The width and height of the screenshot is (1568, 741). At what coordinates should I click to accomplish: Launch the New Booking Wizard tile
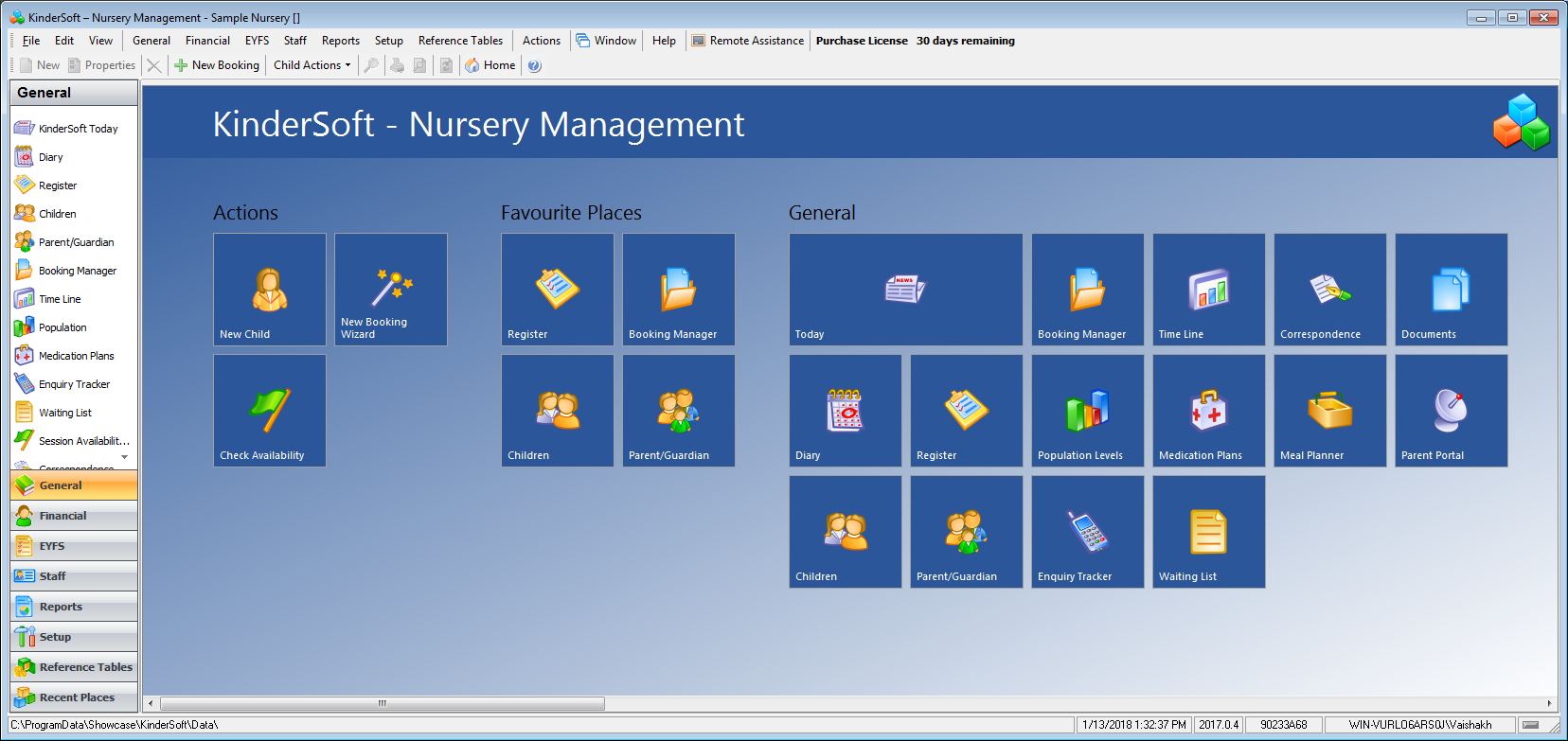point(391,290)
